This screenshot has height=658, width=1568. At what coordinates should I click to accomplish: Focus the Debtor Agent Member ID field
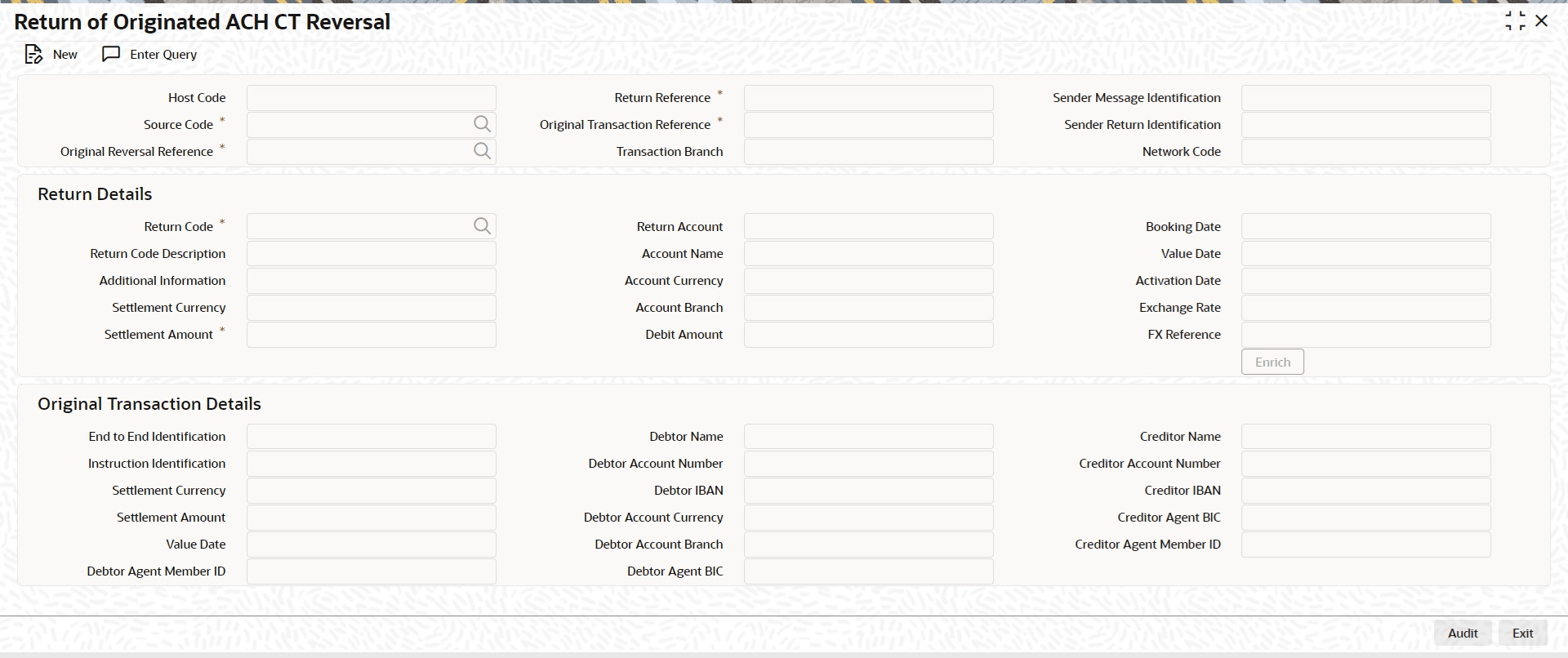[x=372, y=571]
